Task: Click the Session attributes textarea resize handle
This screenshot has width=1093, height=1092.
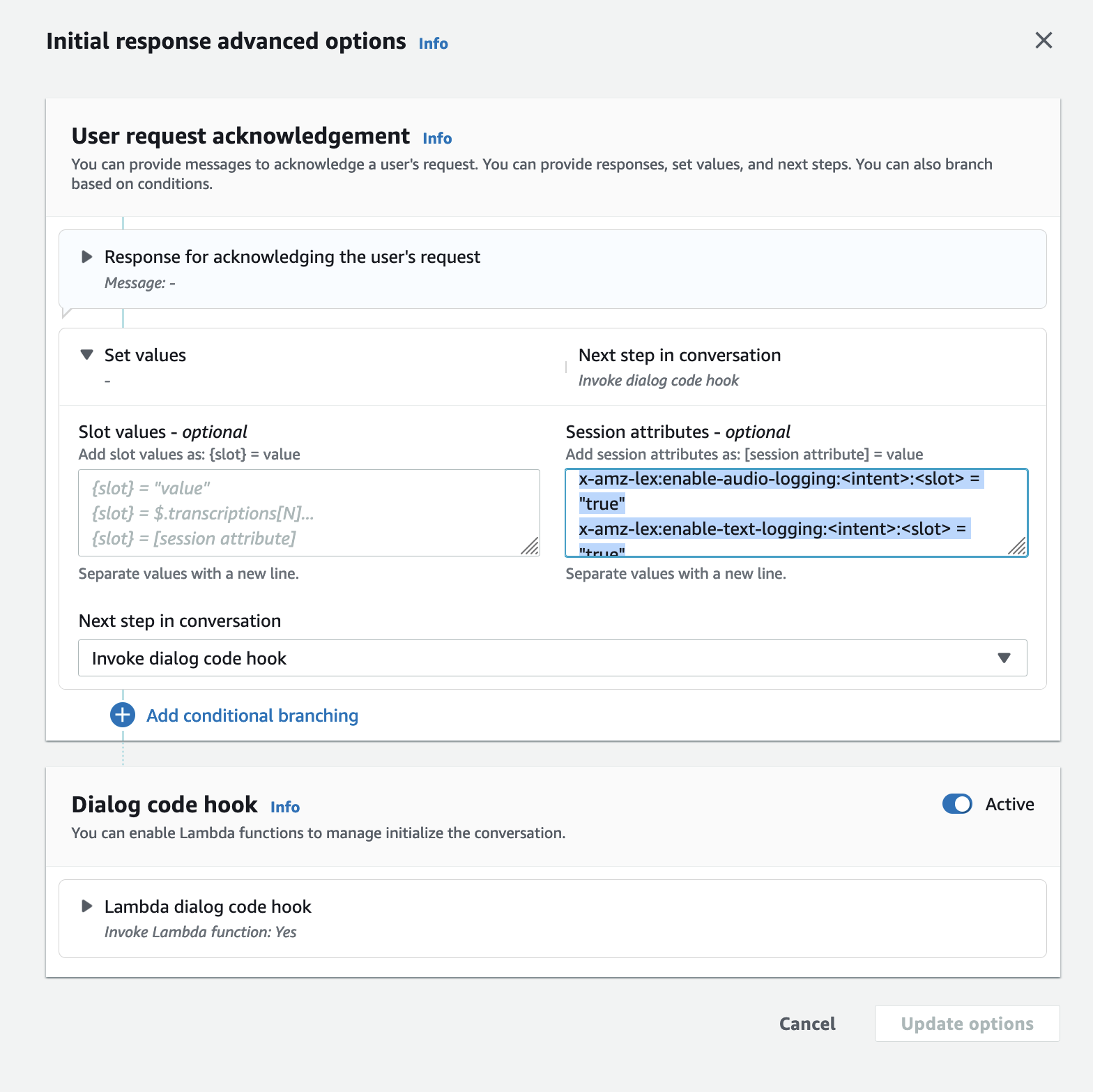Action: tap(1018, 547)
